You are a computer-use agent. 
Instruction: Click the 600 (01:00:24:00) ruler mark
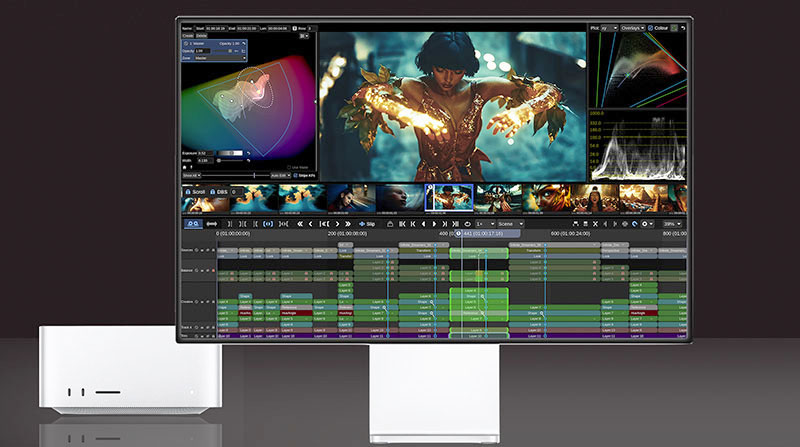570,234
